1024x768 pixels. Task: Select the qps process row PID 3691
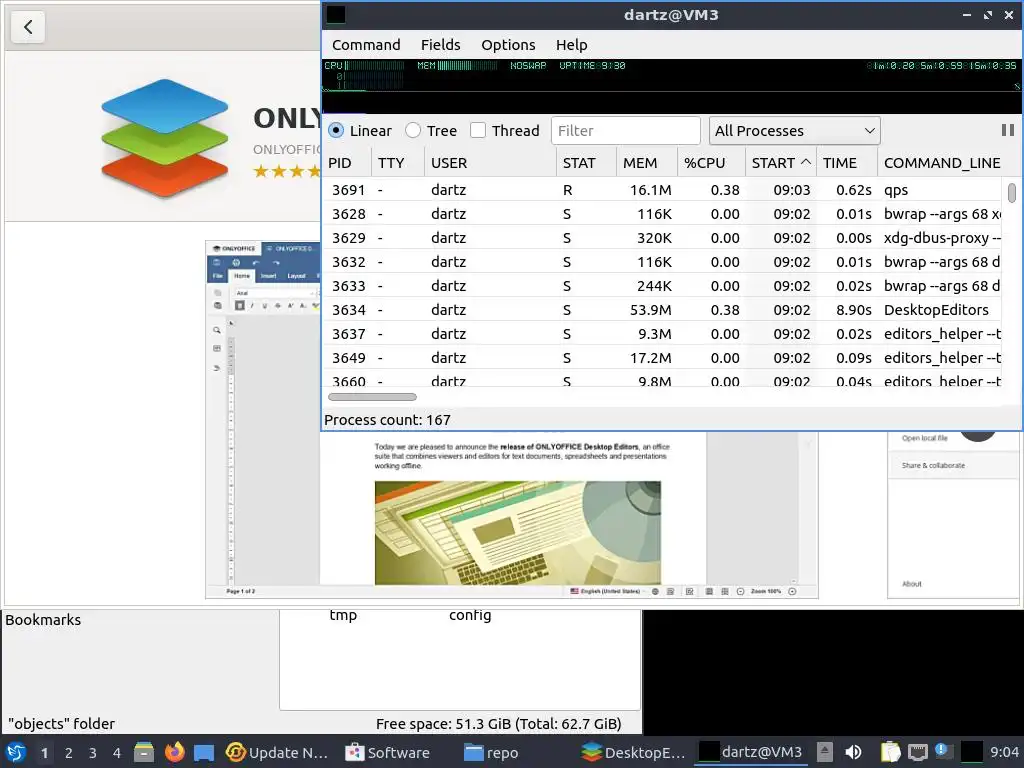[662, 190]
